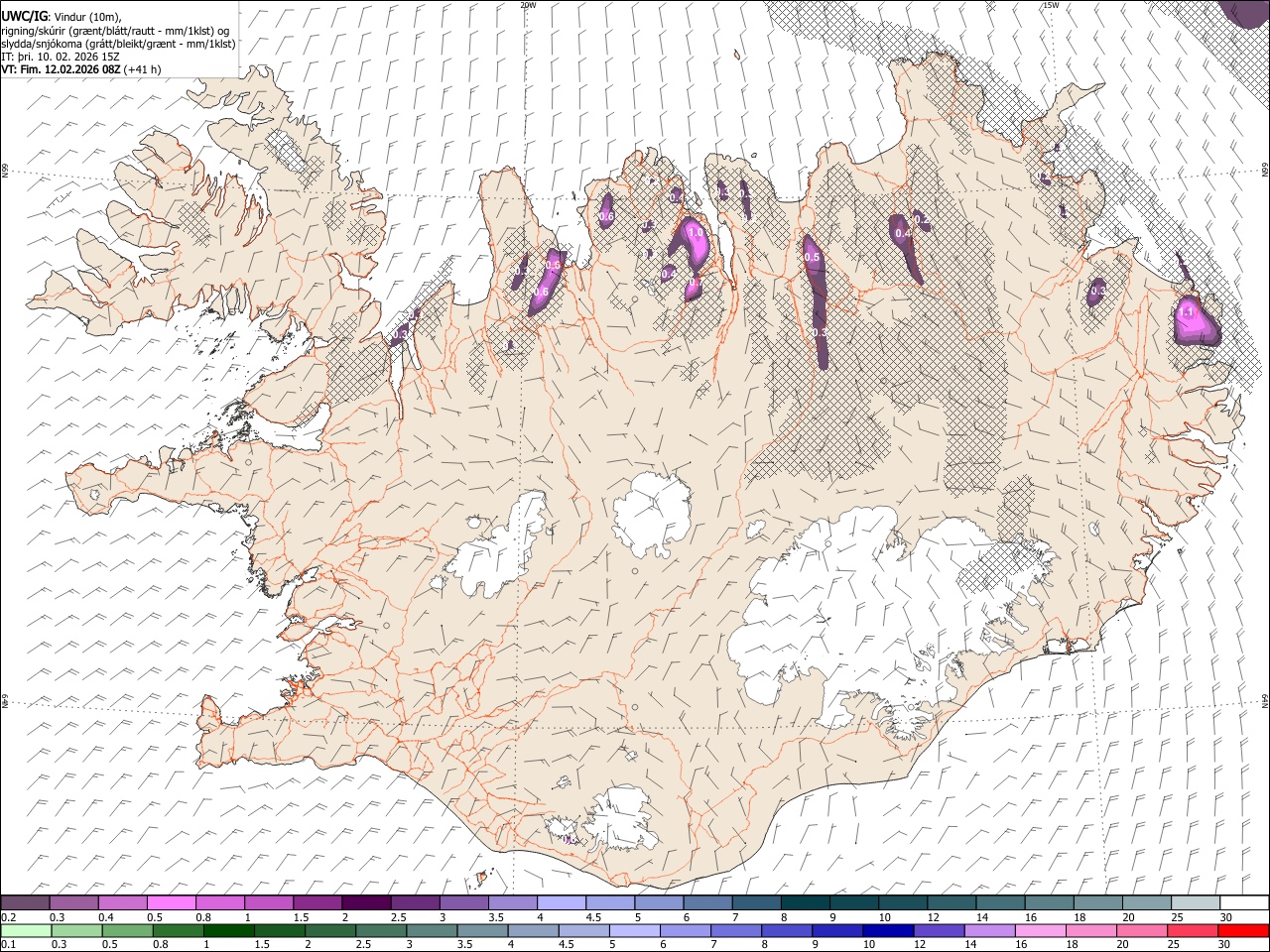Click the '1.1' snowfall value in the east

click(1185, 311)
